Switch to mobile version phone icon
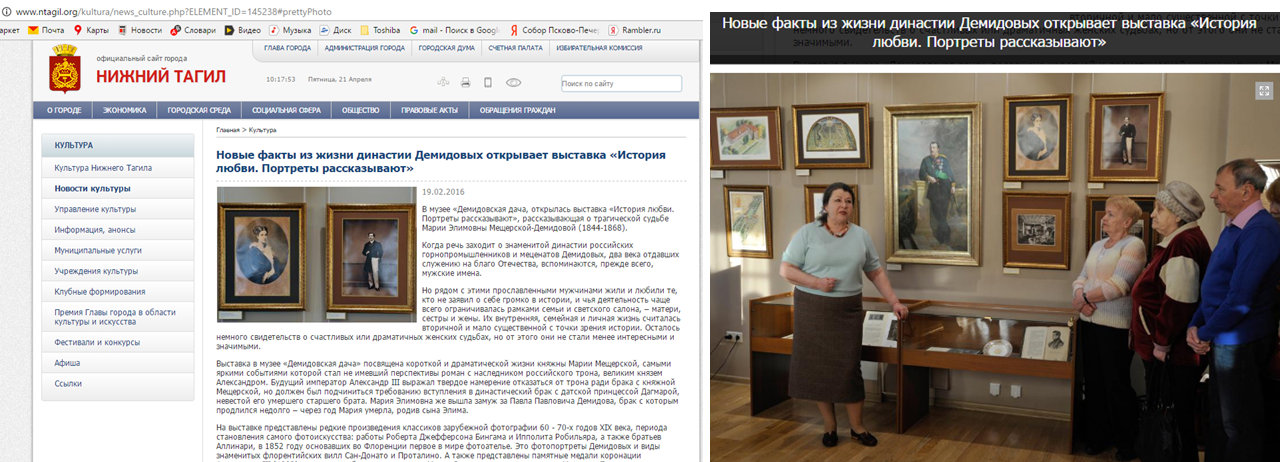 (490, 82)
